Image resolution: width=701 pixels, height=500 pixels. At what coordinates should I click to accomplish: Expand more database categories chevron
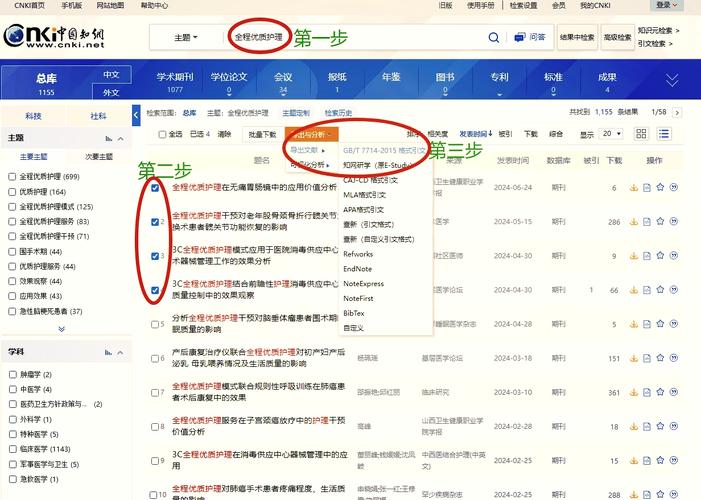point(672,81)
